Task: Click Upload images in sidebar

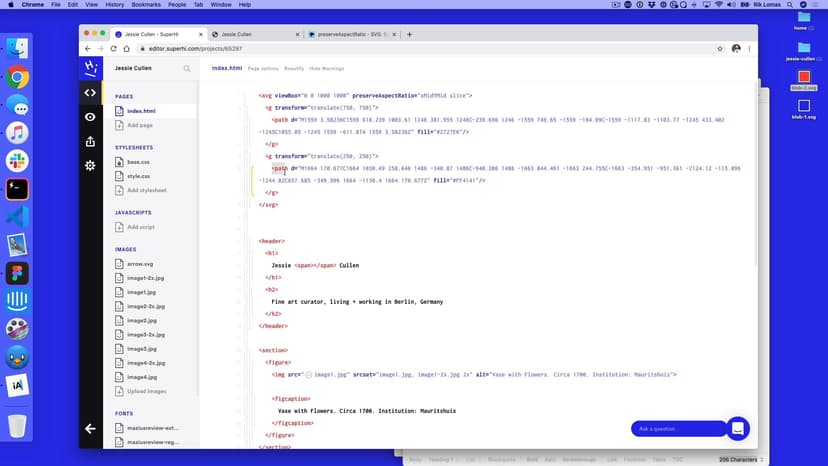Action: pyautogui.click(x=147, y=391)
